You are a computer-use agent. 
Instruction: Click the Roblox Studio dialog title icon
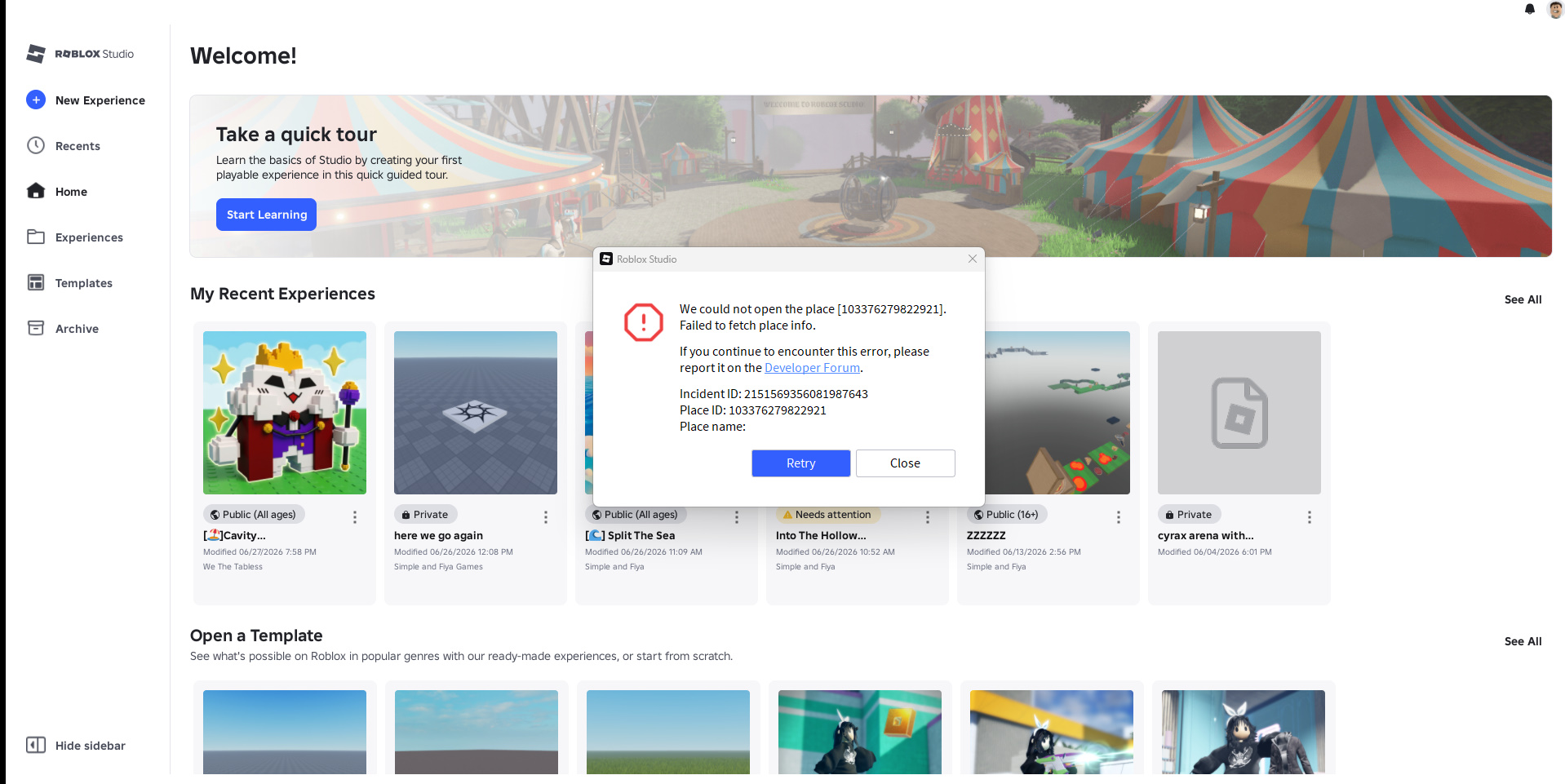pos(606,259)
